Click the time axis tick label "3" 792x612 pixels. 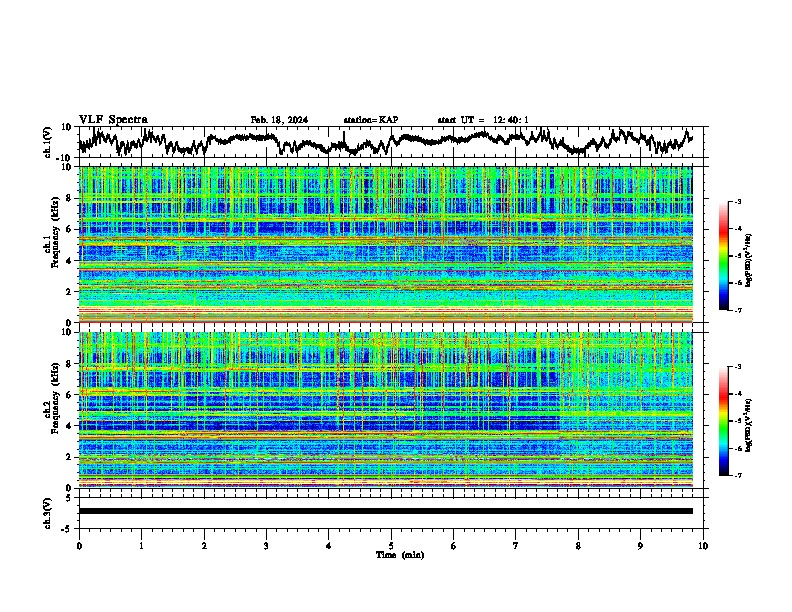266,546
